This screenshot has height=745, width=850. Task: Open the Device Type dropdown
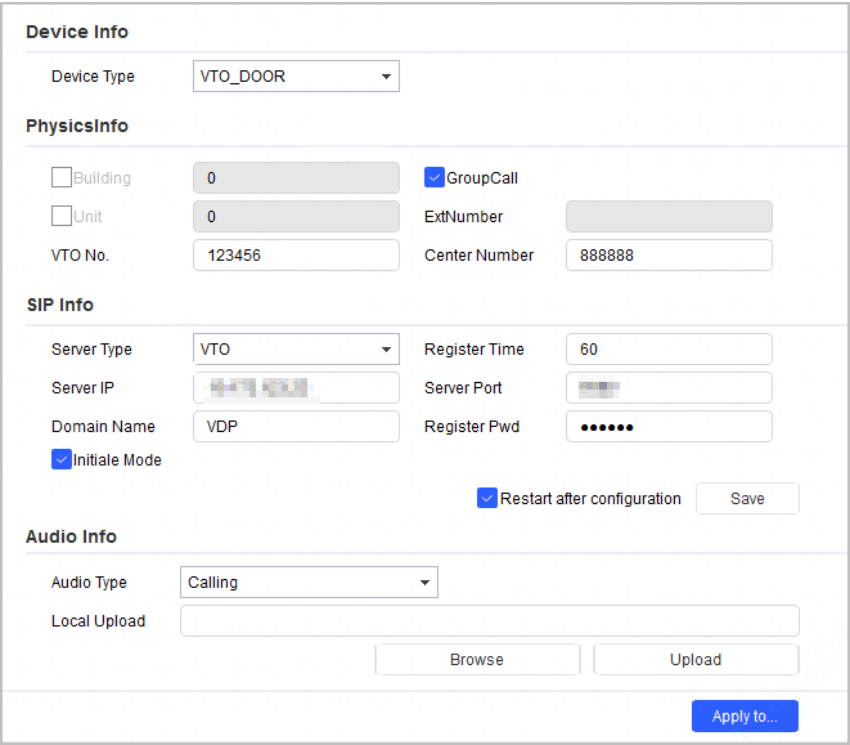(296, 76)
